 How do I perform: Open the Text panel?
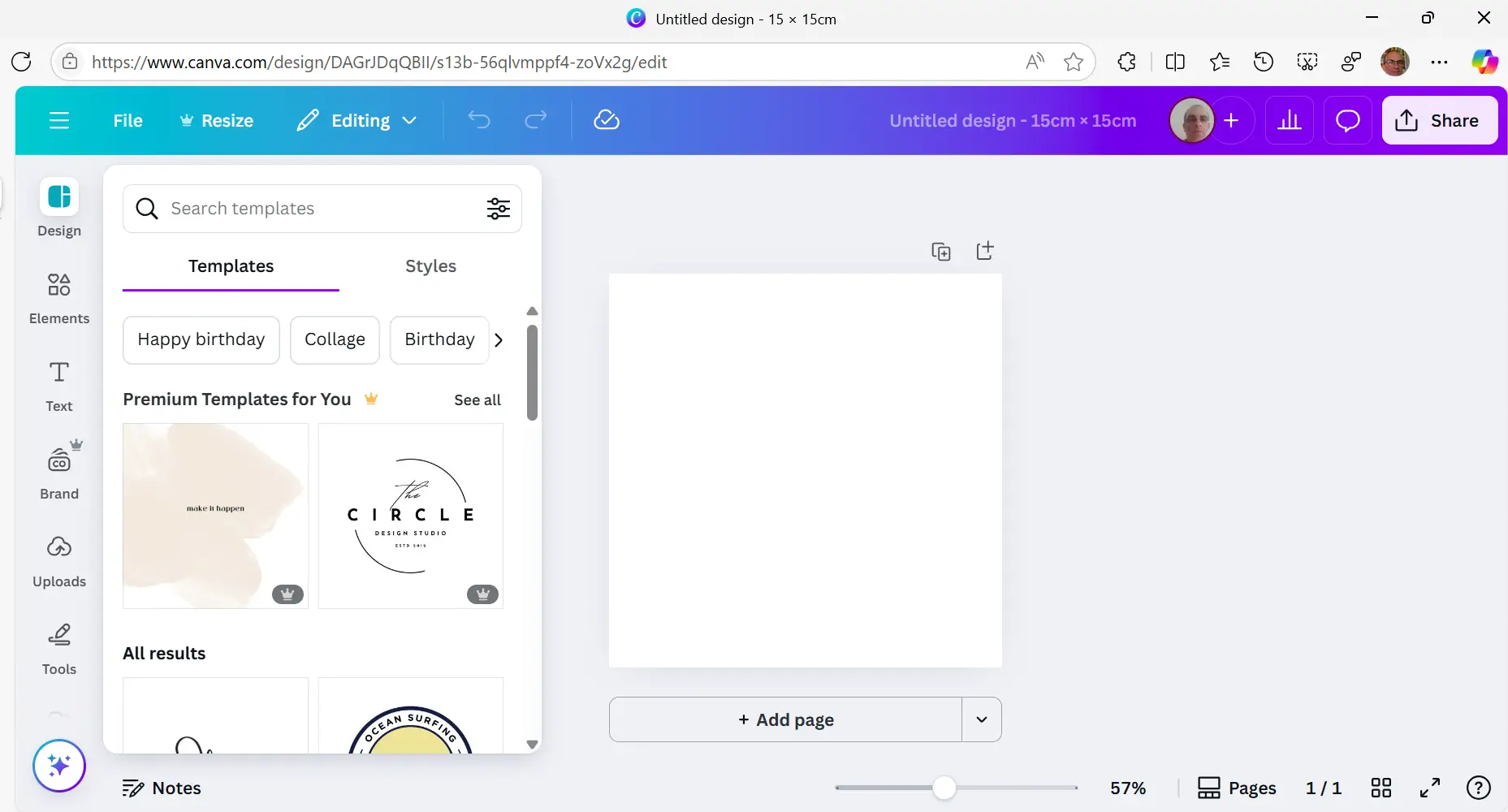tap(59, 387)
